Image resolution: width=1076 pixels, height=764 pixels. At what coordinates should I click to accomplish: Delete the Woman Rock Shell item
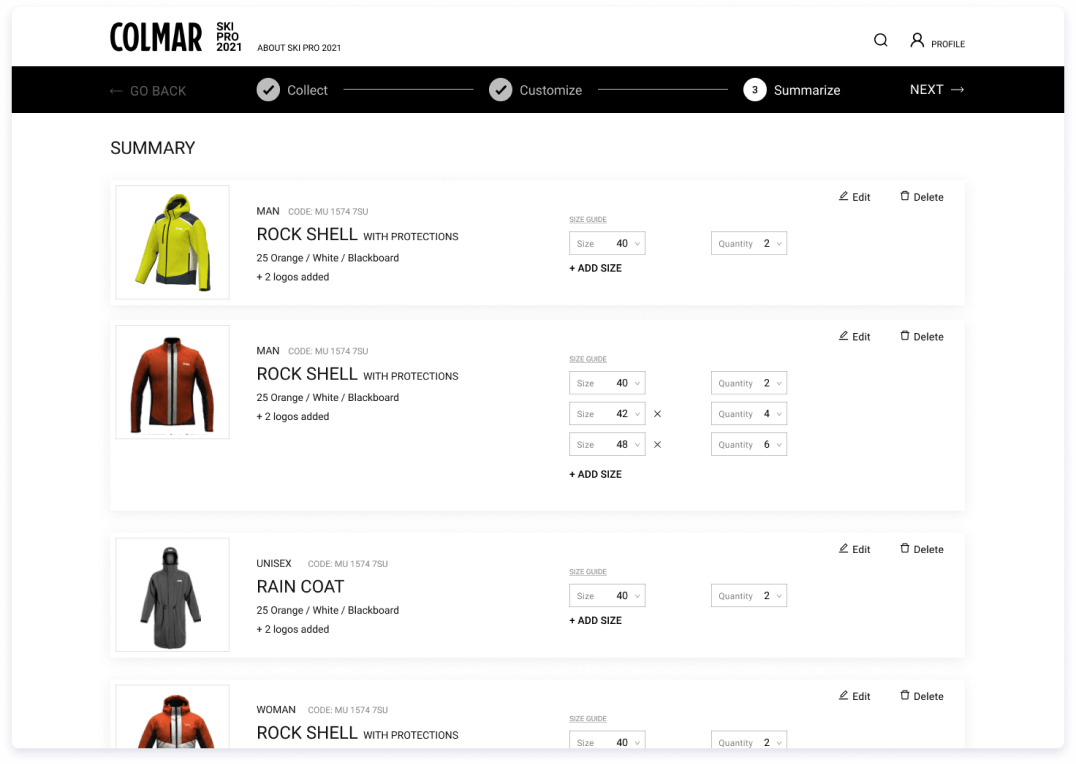click(x=922, y=696)
